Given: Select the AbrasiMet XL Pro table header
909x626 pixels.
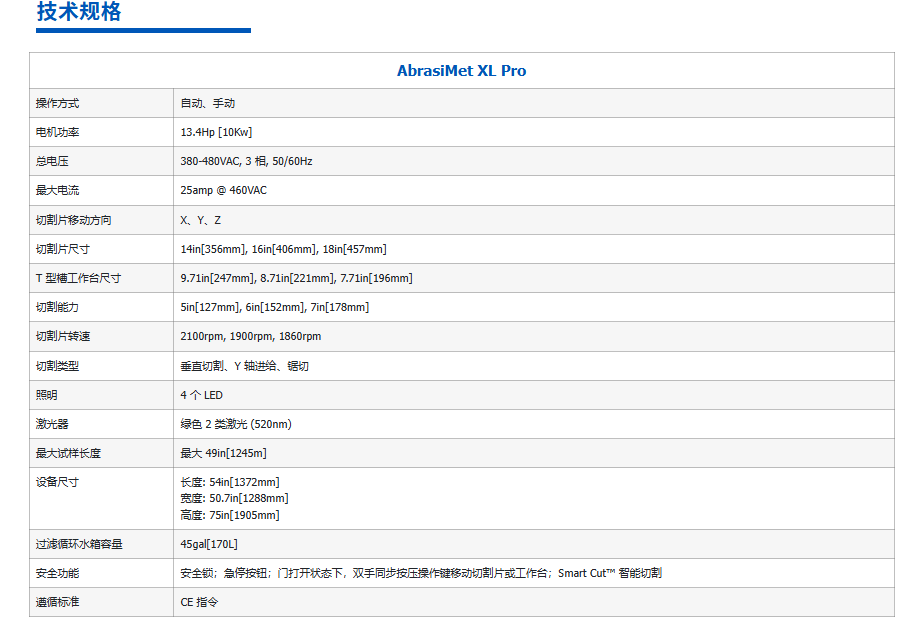Looking at the screenshot, I should [461, 71].
